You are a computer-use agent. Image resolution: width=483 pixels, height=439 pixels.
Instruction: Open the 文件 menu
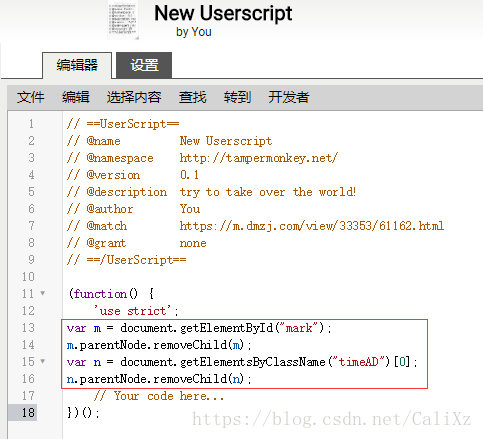tap(30, 97)
